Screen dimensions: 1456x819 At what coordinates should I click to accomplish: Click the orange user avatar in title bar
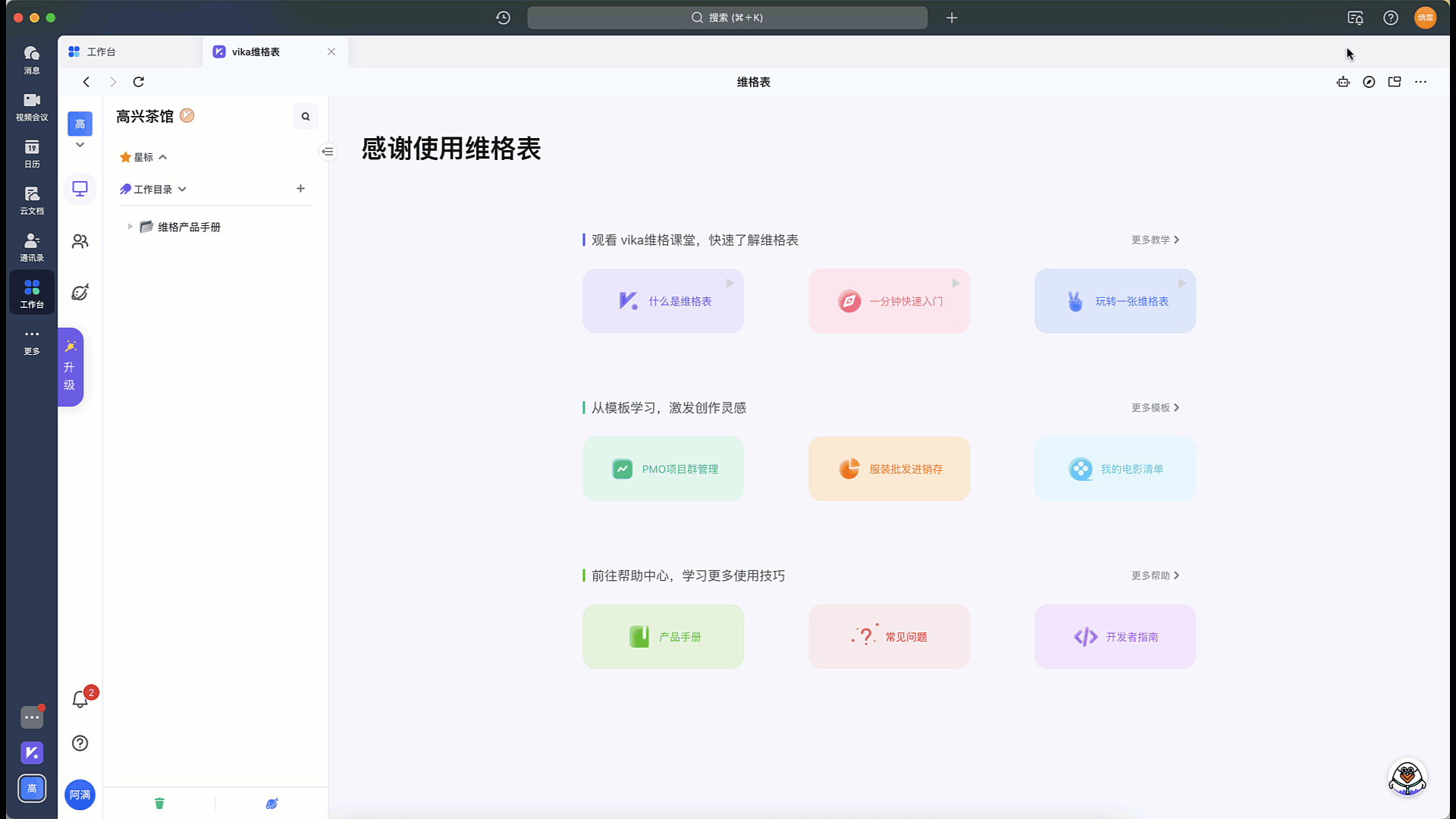pos(1426,17)
